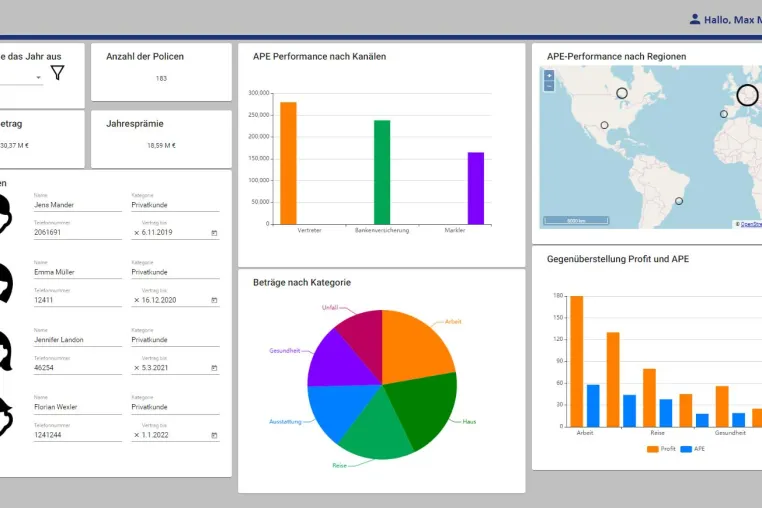The image size is (762, 508).
Task: Click the Beträge nach Kategorie card title
Action: (302, 282)
